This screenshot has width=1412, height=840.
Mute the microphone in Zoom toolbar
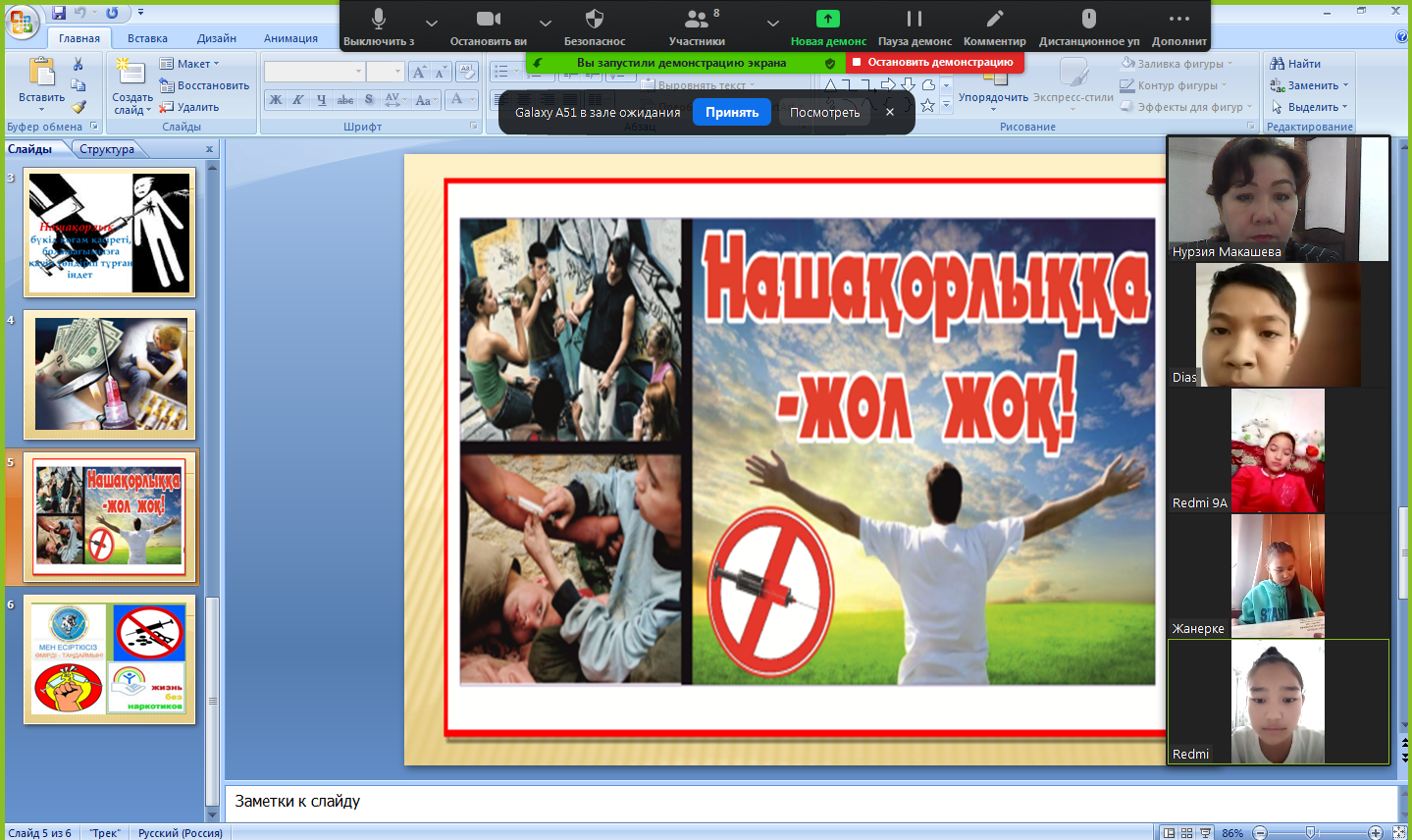(x=379, y=20)
